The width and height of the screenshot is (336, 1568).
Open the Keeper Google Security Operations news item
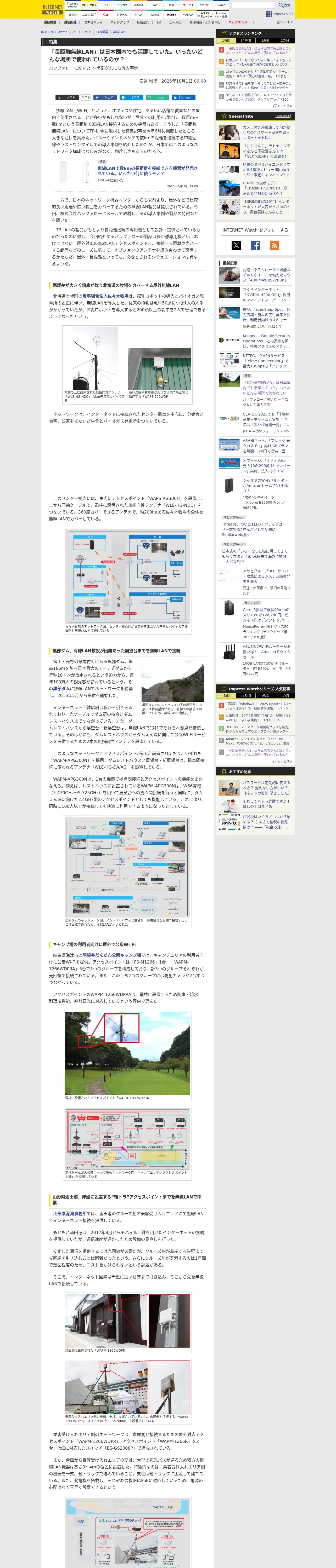pos(266,341)
